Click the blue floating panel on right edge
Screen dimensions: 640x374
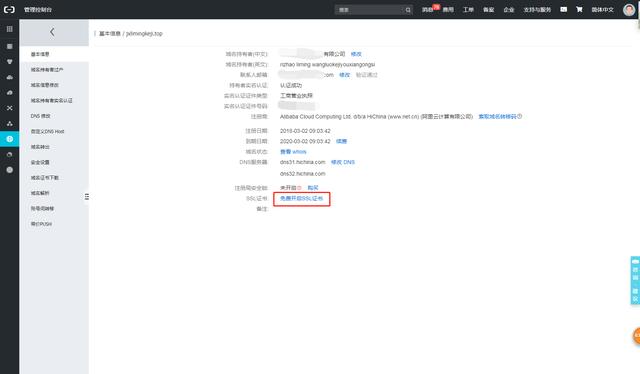coord(635,280)
